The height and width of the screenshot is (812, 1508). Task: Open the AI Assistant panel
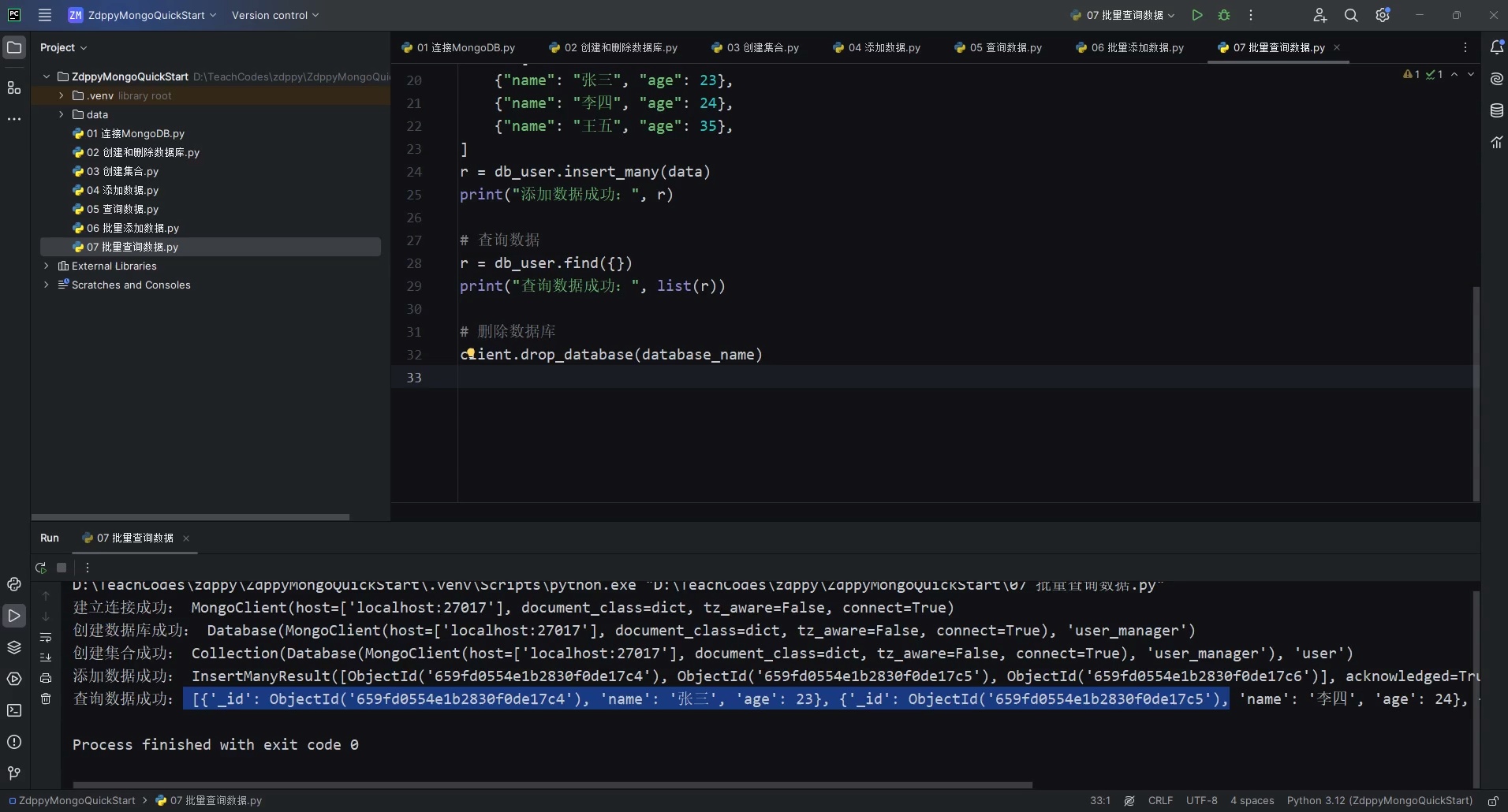[x=1496, y=79]
